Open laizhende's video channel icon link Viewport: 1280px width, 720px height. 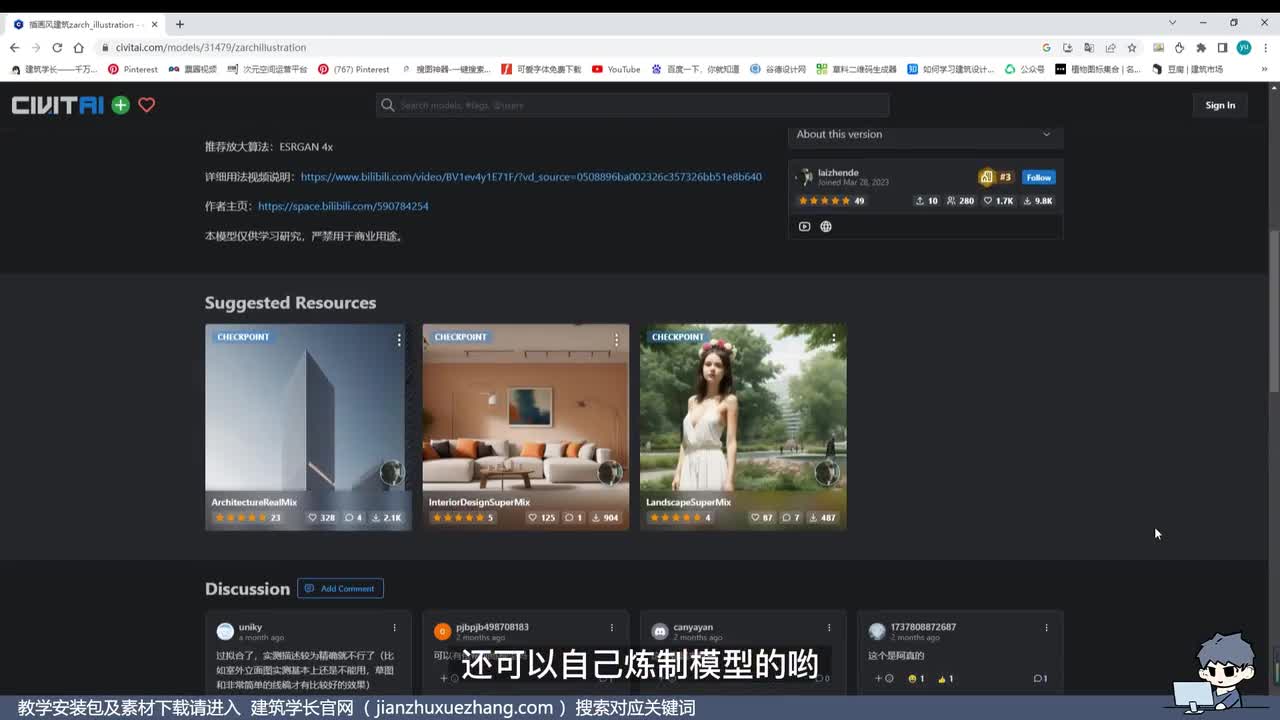click(x=804, y=226)
